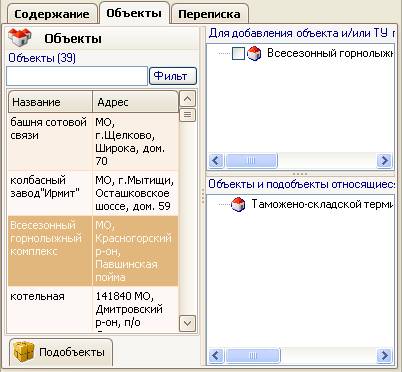Click the yellow box Подобъекты icon
Viewport: 402px width, 372px height.
pos(24,352)
